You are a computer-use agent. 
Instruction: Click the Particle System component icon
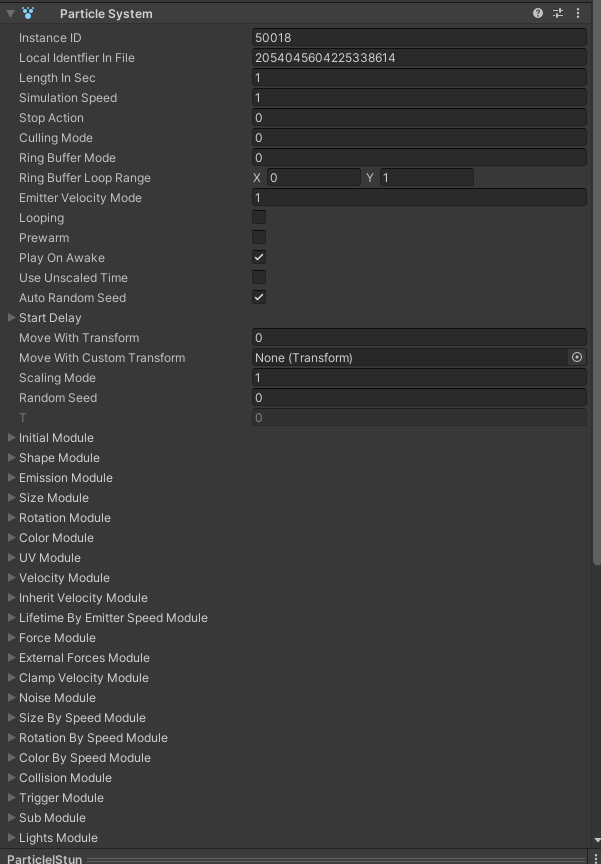click(28, 13)
